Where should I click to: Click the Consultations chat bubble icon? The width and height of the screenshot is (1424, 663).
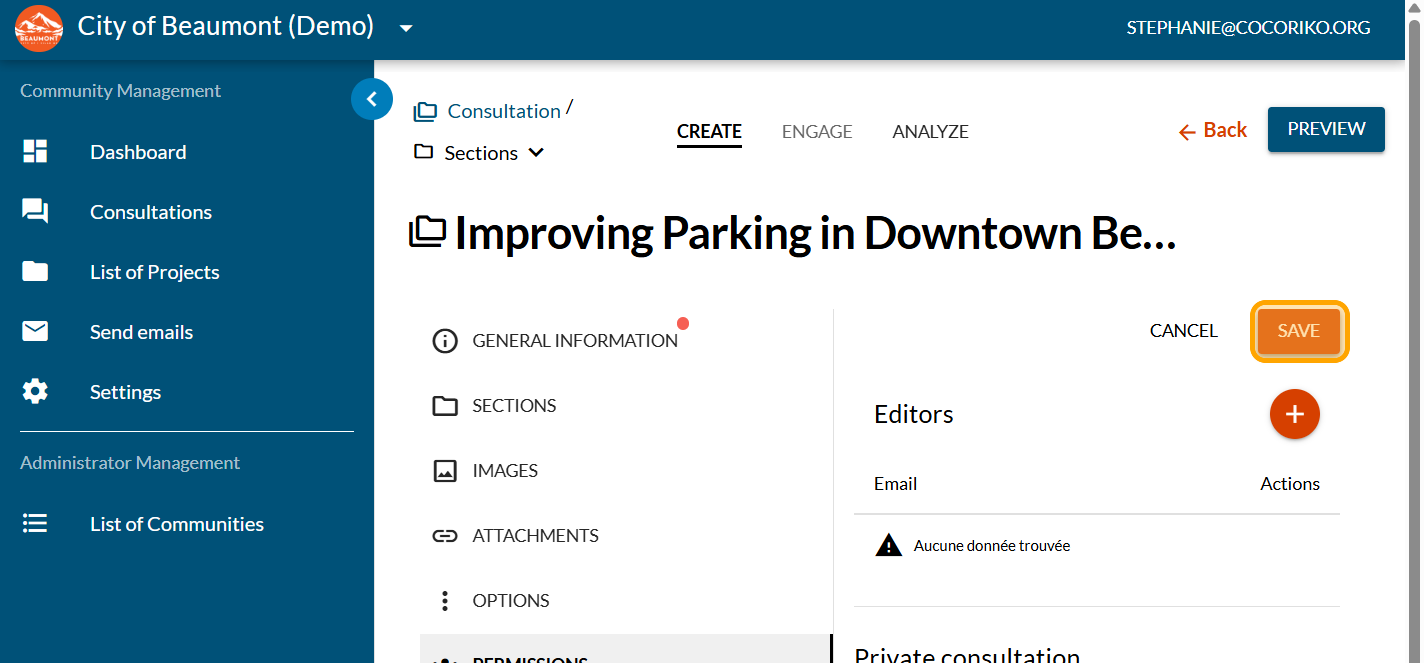coord(35,212)
